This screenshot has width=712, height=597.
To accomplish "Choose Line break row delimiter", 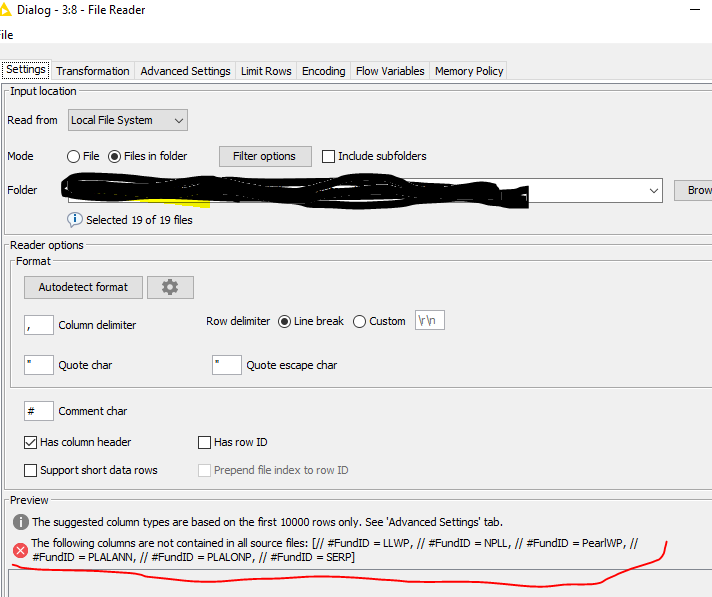I will pyautogui.click(x=284, y=321).
